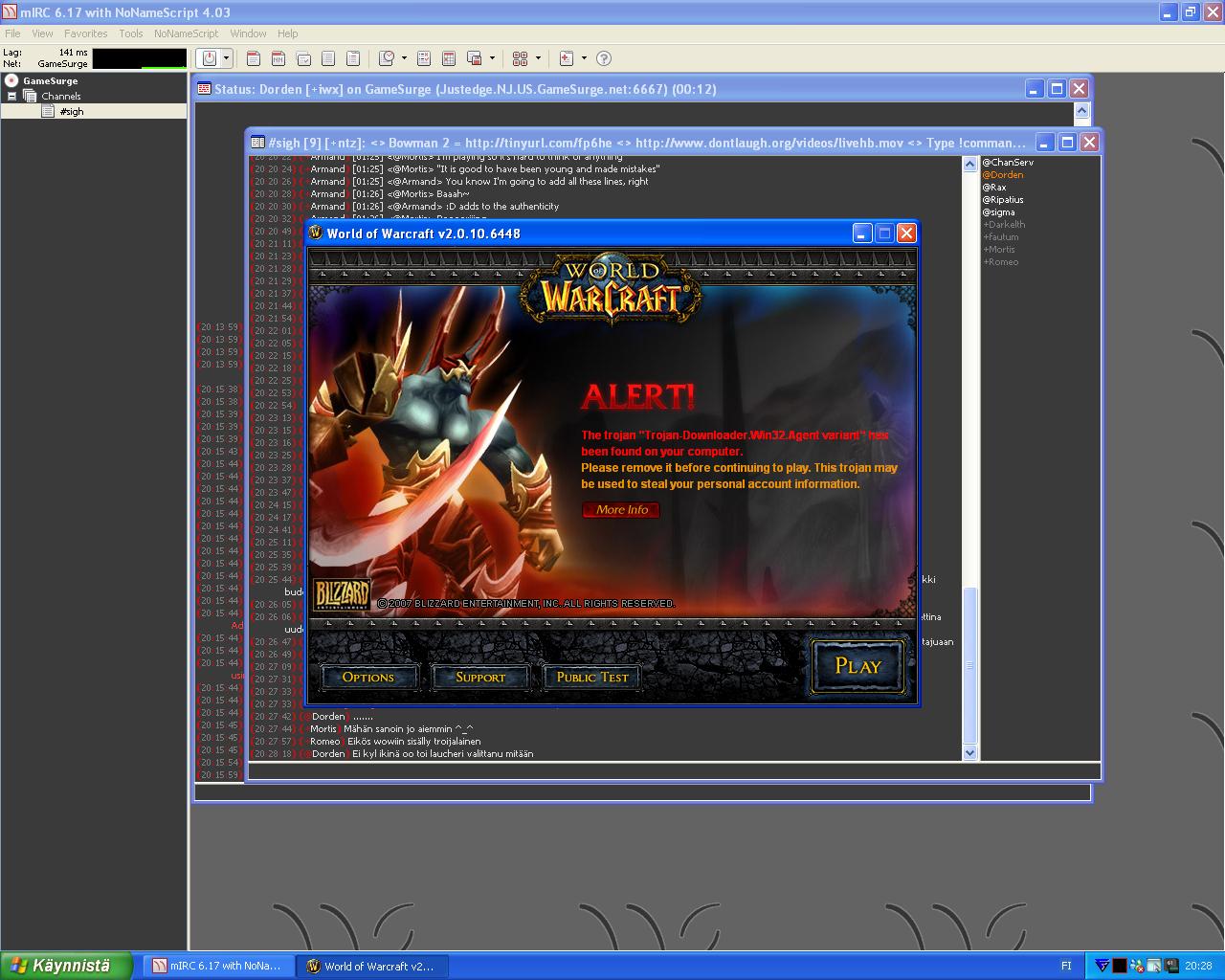Open the View menu

[43, 33]
